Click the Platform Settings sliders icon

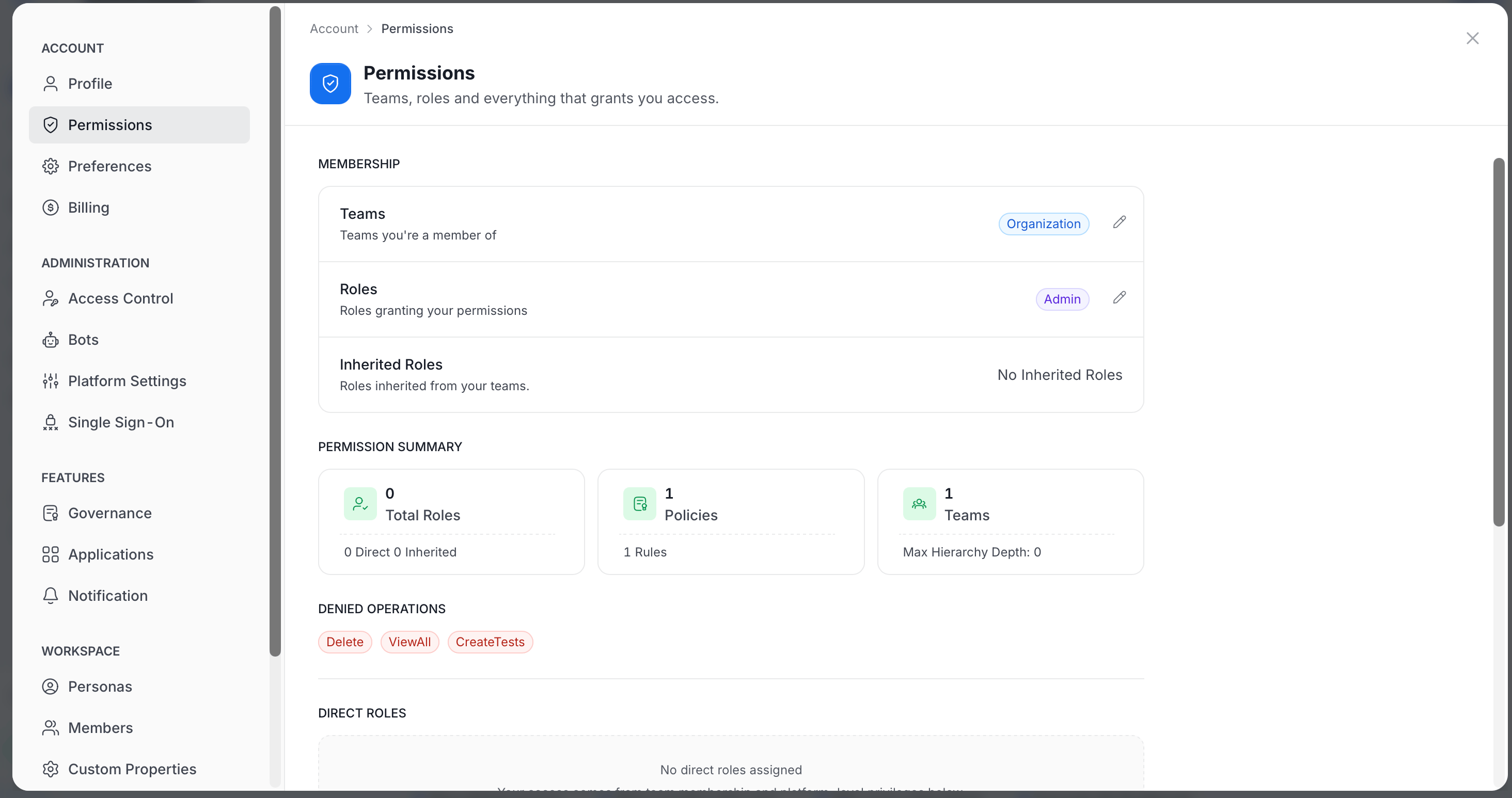coord(51,381)
